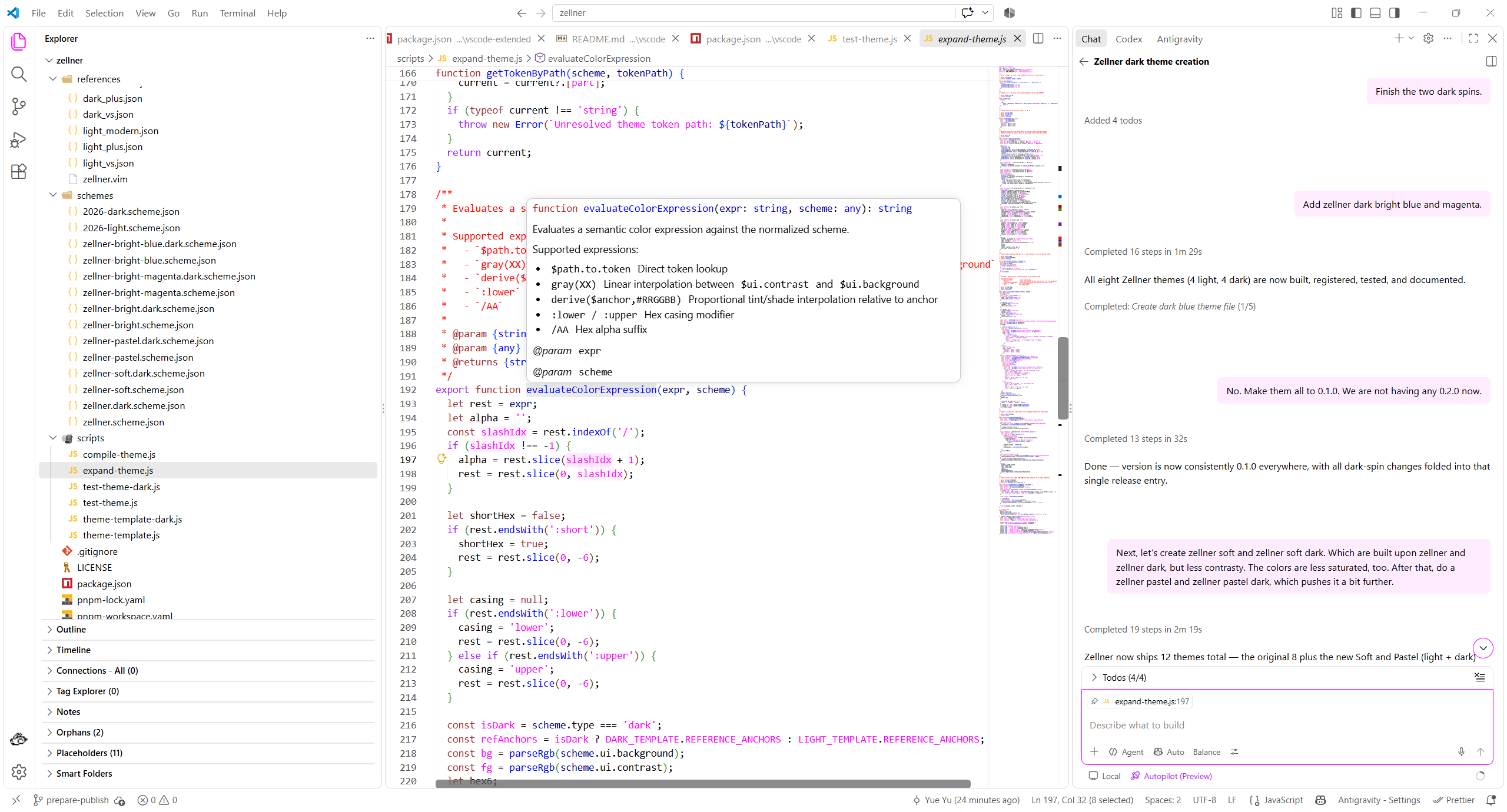
Task: Start a new chat with plus icon
Action: 1399,38
